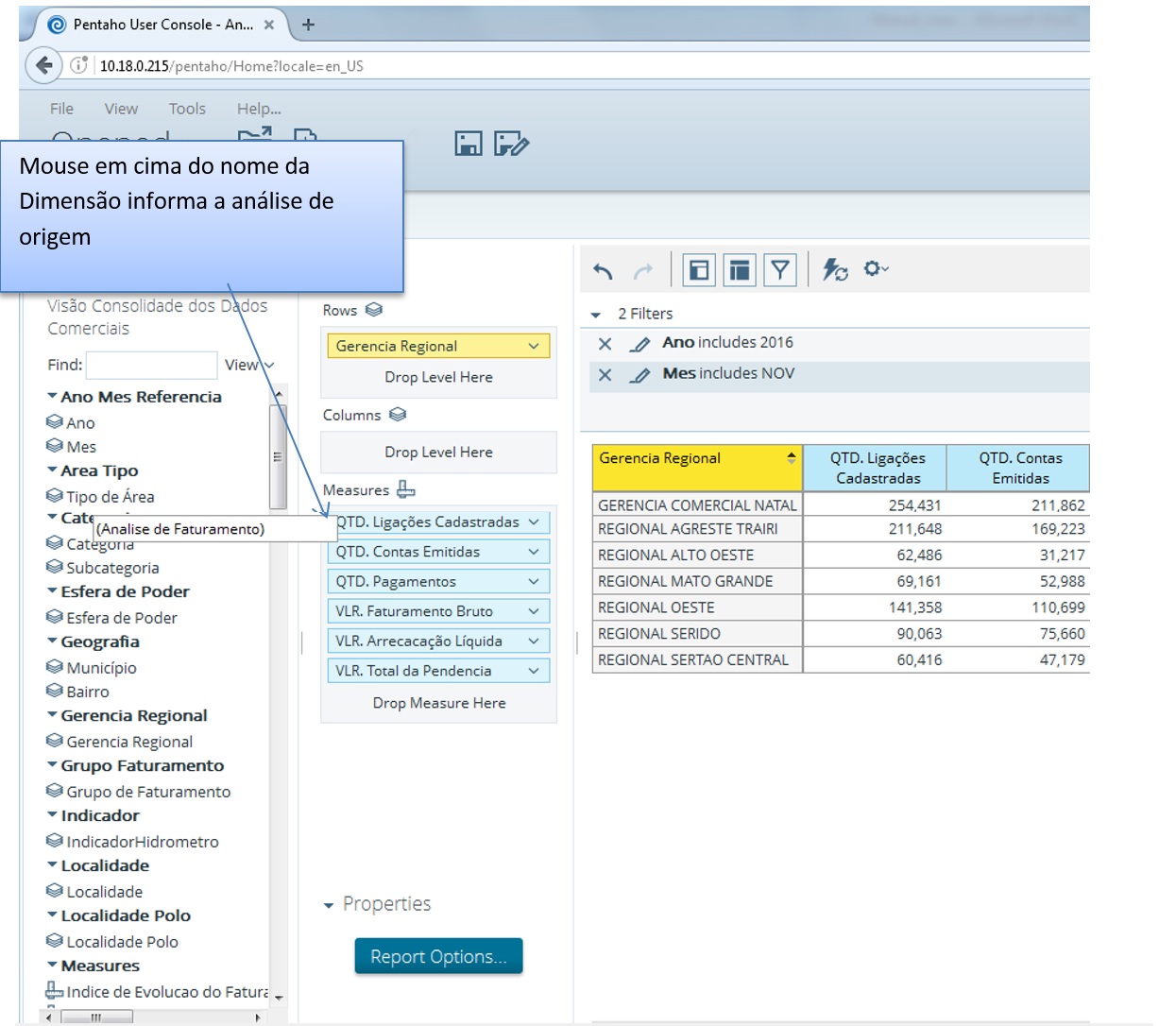
Task: Collapse the 2 Filters section
Action: coord(595,314)
